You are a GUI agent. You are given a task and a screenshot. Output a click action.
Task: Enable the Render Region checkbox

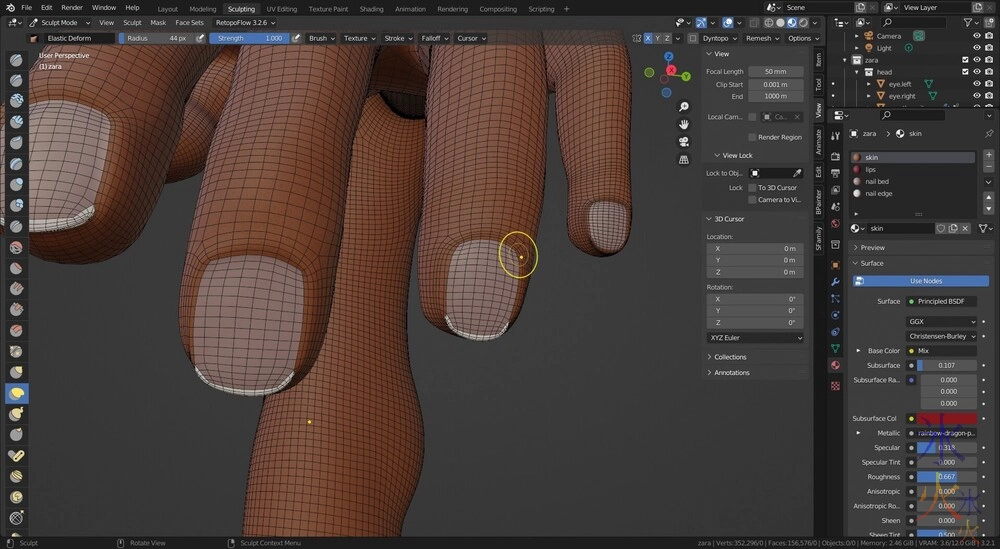point(753,137)
